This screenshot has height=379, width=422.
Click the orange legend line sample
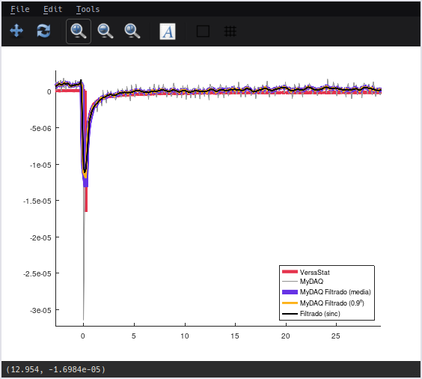coord(290,303)
